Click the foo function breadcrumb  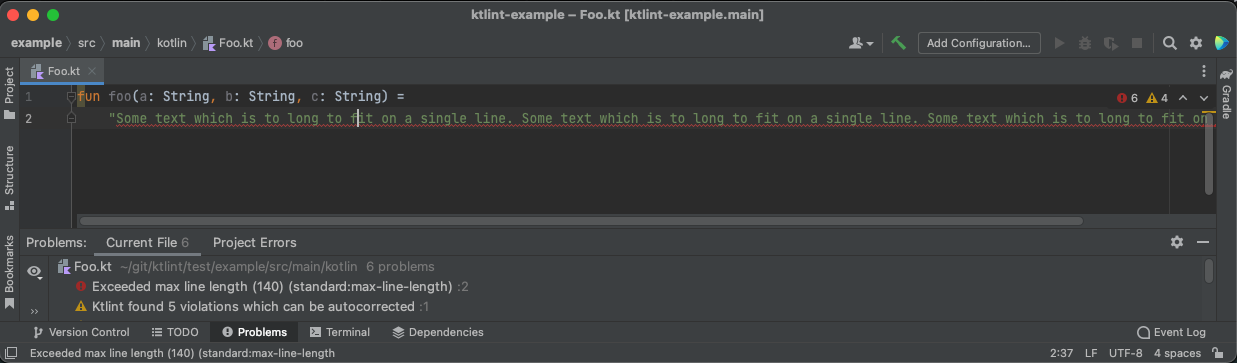click(x=286, y=43)
